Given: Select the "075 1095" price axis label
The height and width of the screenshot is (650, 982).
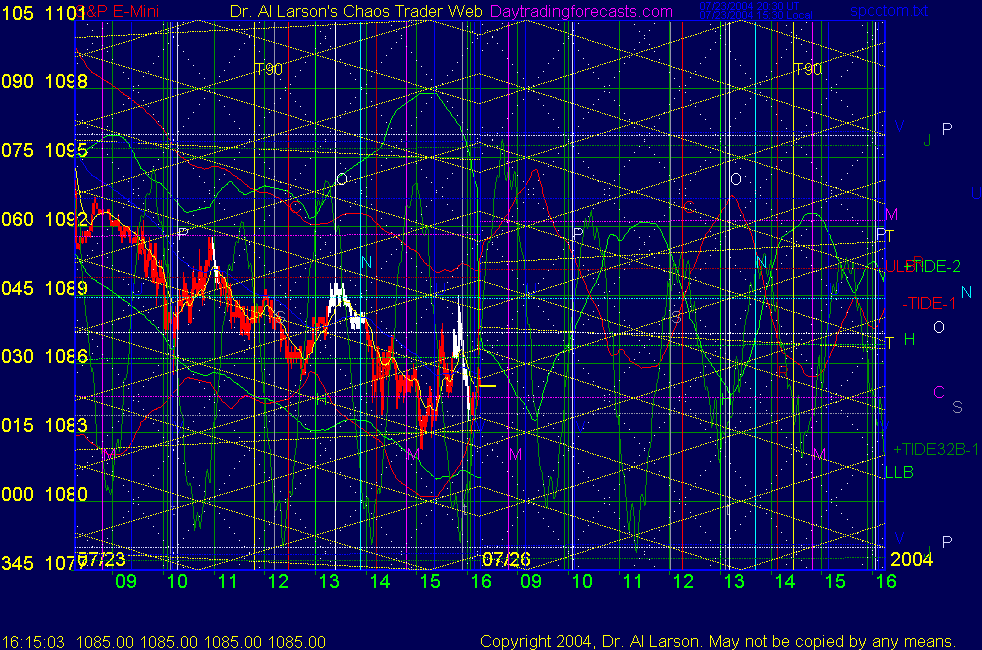Looking at the screenshot, I should click(44, 150).
